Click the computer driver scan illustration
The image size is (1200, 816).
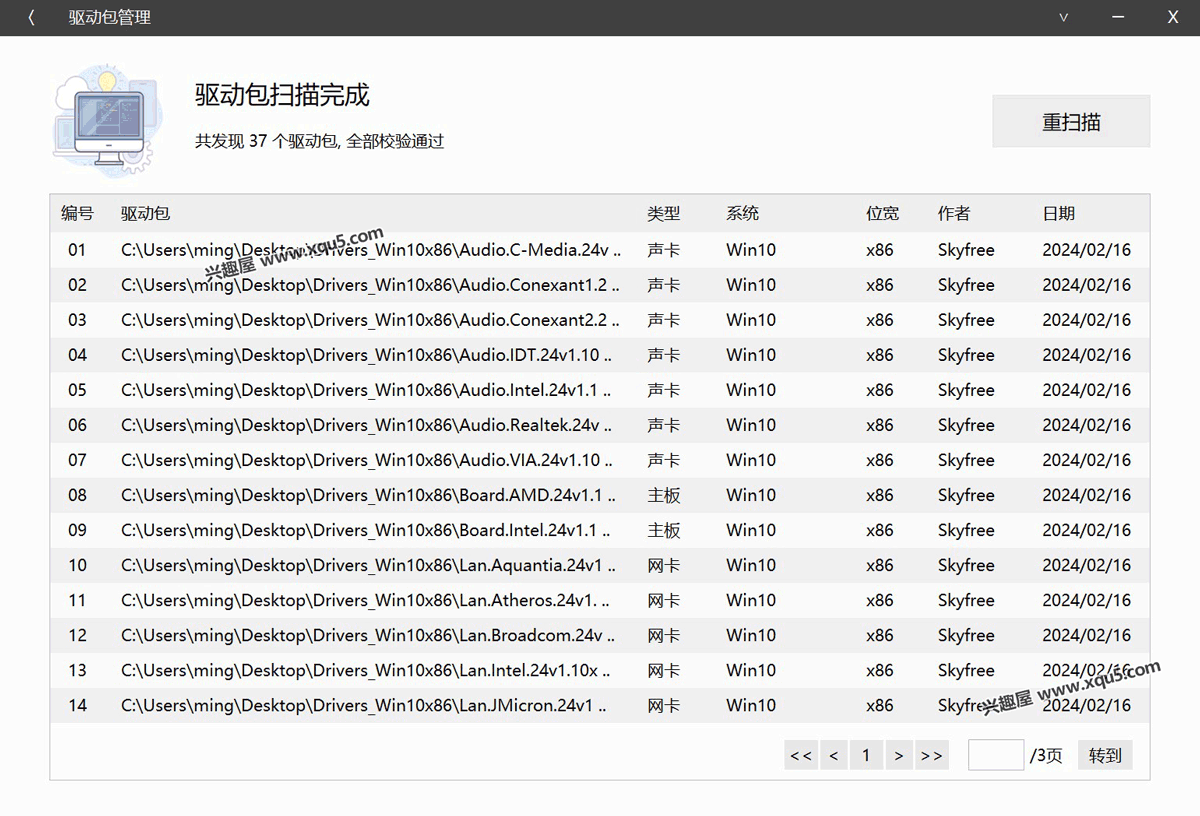coord(102,120)
